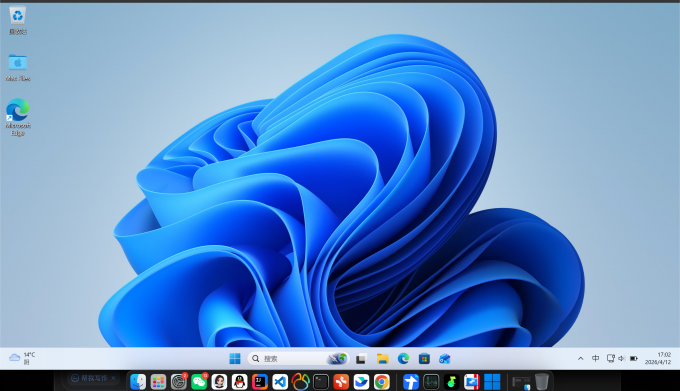
Task: Select the Mac Files folder on desktop
Action: click(x=18, y=67)
